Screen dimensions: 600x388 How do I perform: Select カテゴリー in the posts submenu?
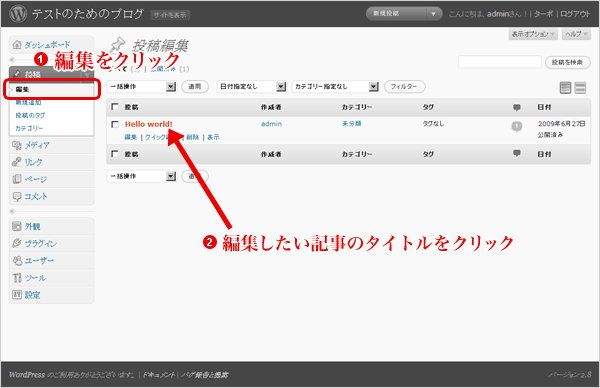(x=29, y=128)
